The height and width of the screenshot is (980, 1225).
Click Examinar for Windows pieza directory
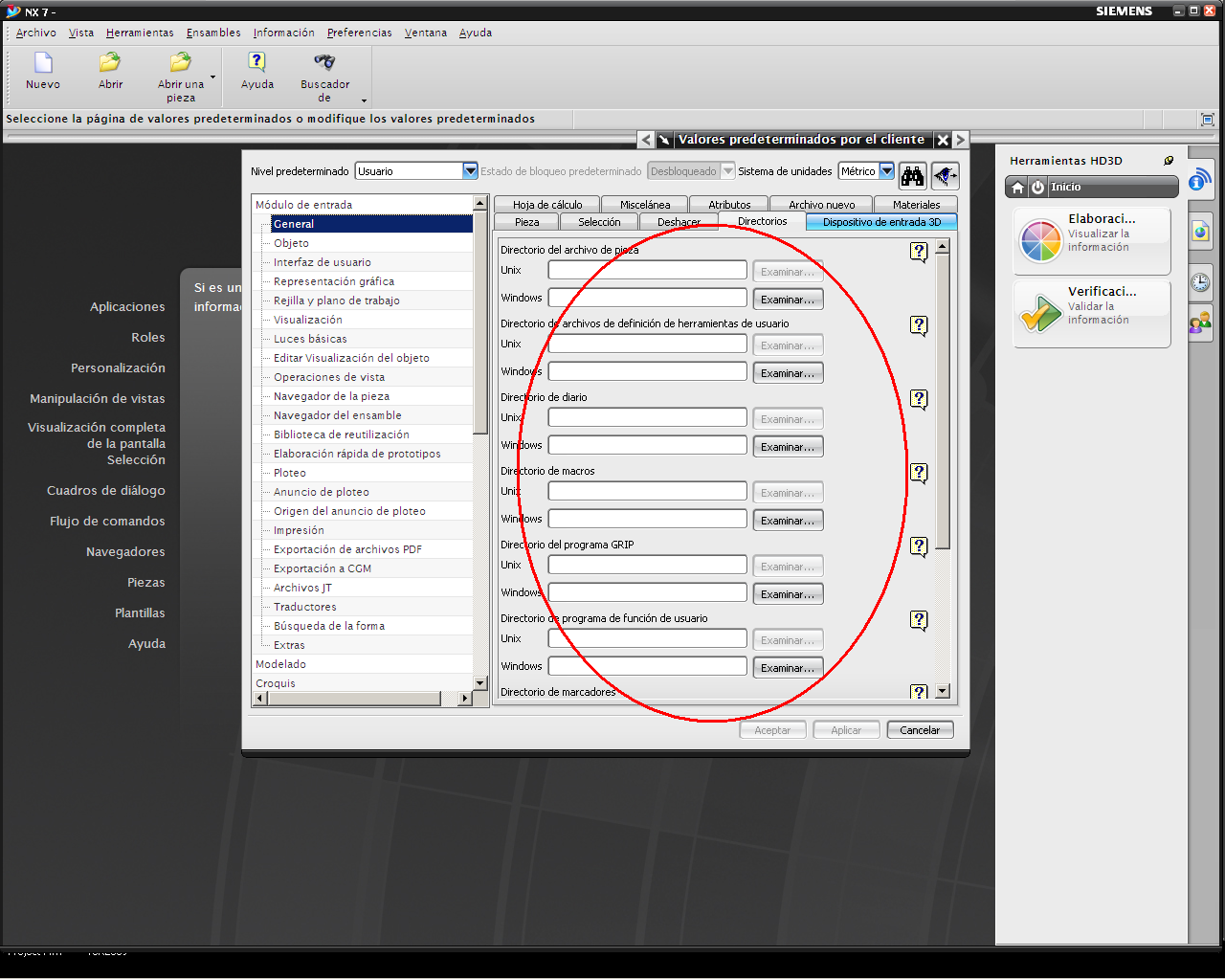click(788, 300)
